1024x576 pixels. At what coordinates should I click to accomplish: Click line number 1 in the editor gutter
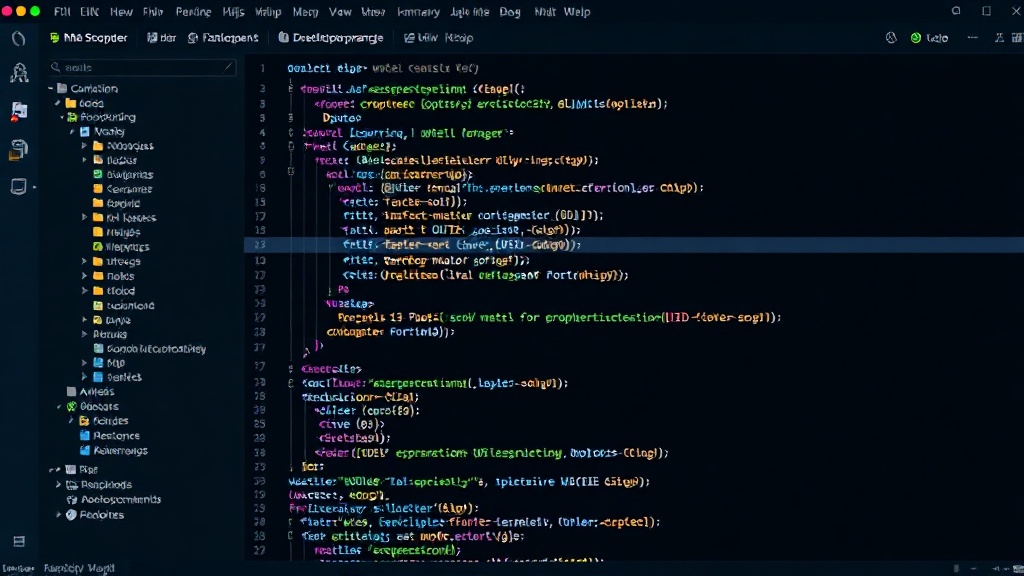click(263, 68)
